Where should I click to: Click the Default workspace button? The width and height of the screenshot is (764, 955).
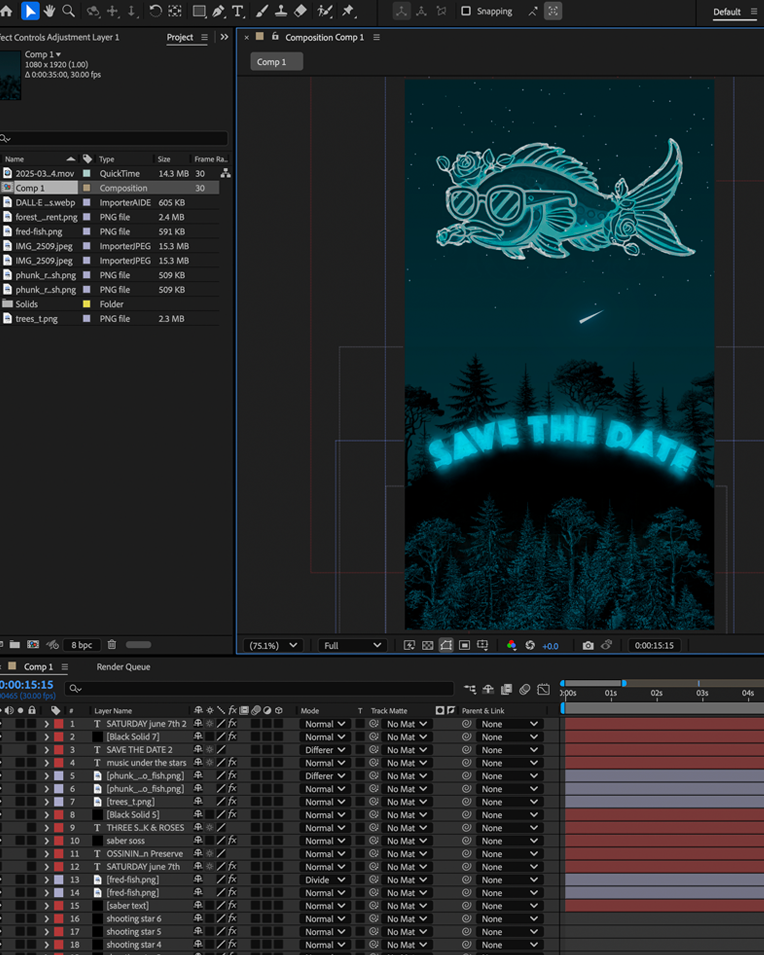coord(727,12)
